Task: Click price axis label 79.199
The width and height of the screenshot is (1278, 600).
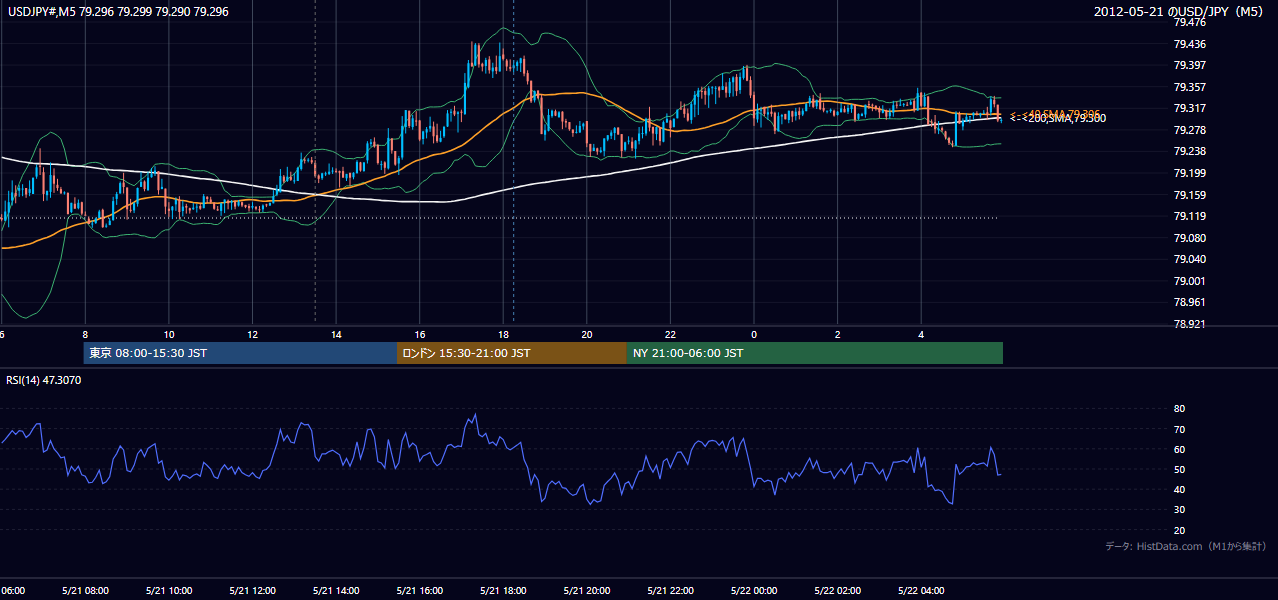Action: pyautogui.click(x=1189, y=173)
